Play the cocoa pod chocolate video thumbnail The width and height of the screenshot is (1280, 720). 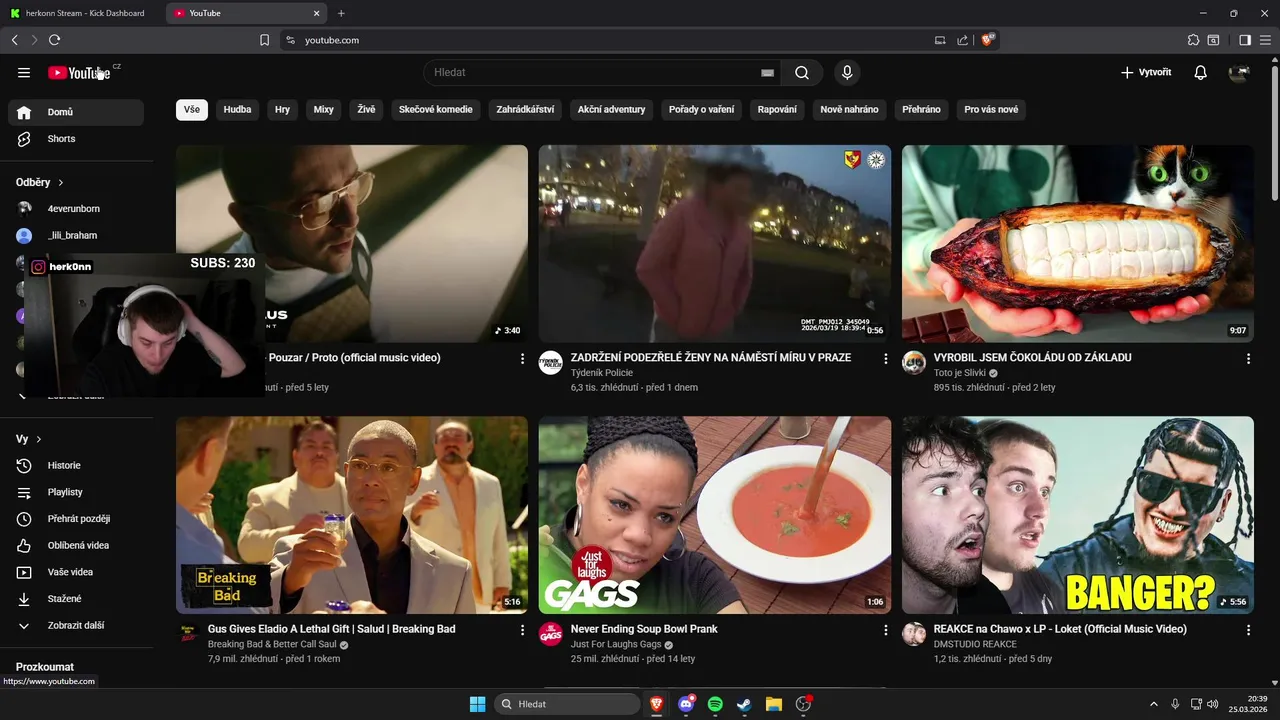[x=1077, y=244]
